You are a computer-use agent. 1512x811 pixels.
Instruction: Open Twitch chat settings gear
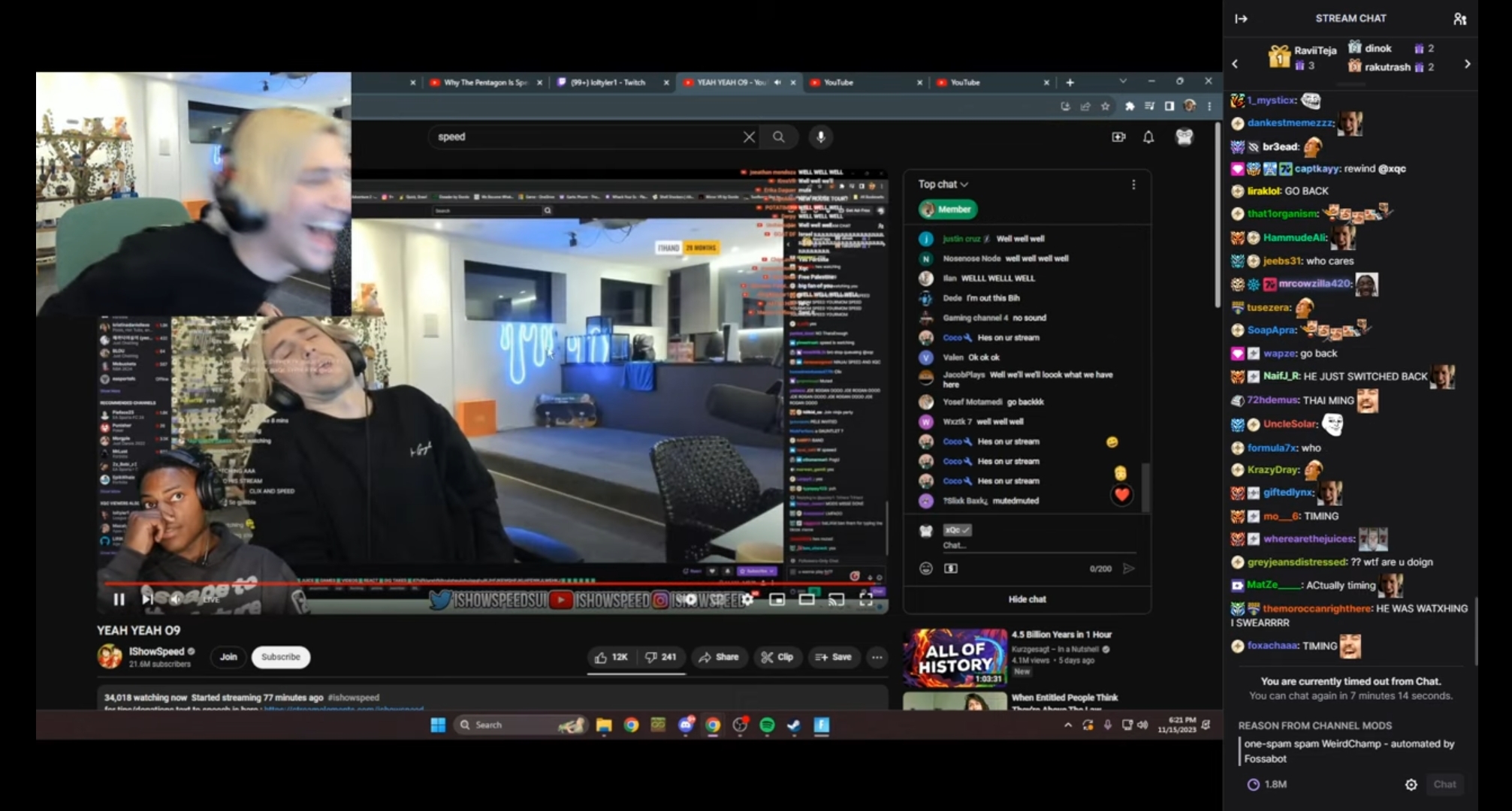tap(1411, 785)
